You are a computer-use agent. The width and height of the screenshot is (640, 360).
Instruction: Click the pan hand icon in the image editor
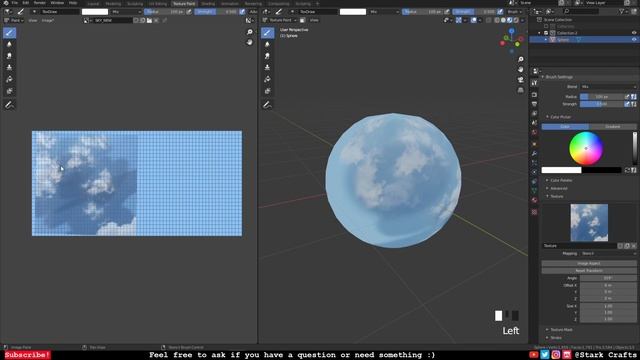click(249, 42)
